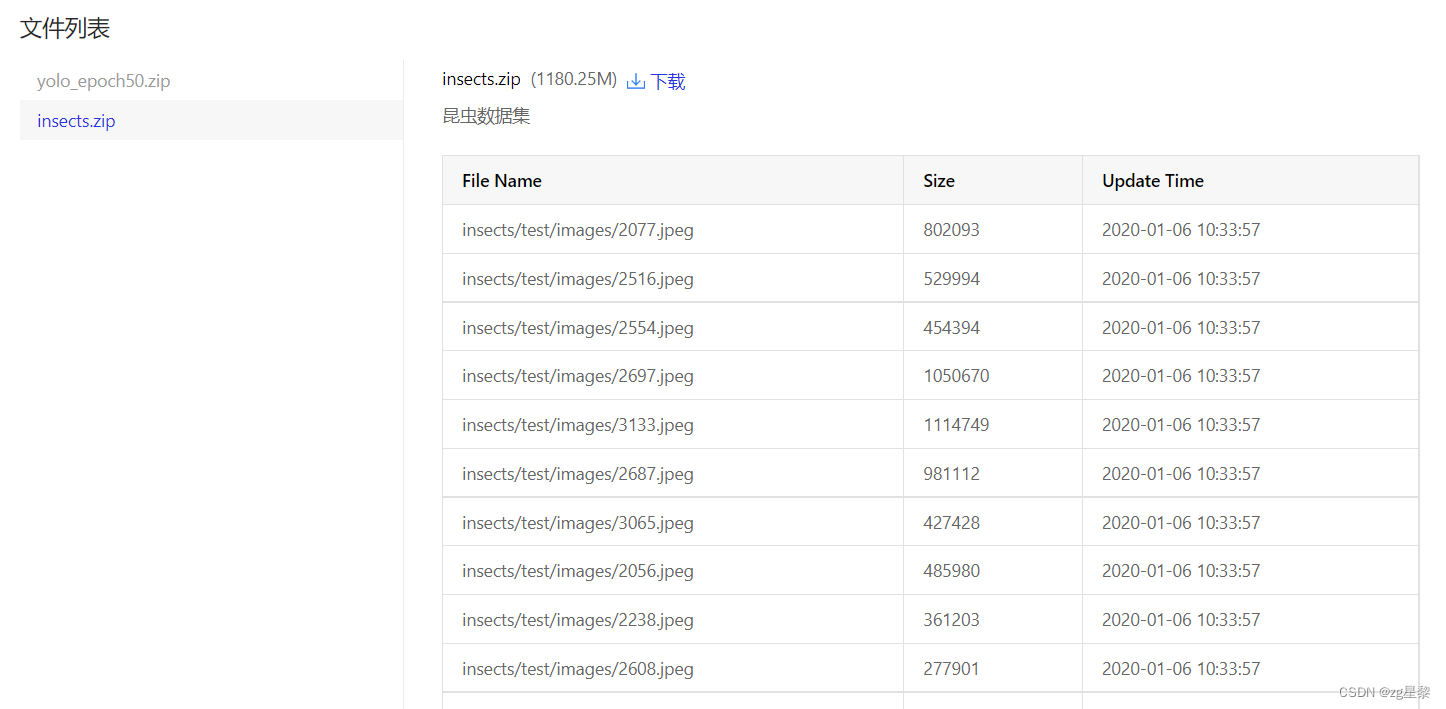Click file row insects/test/images/3065.jpeg
1446x709 pixels.
[930, 523]
